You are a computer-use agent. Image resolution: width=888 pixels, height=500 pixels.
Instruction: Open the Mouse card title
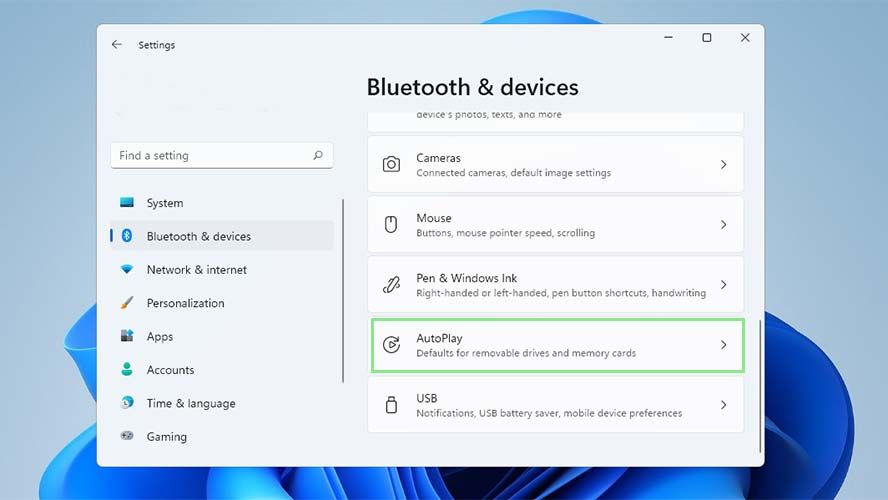point(434,218)
